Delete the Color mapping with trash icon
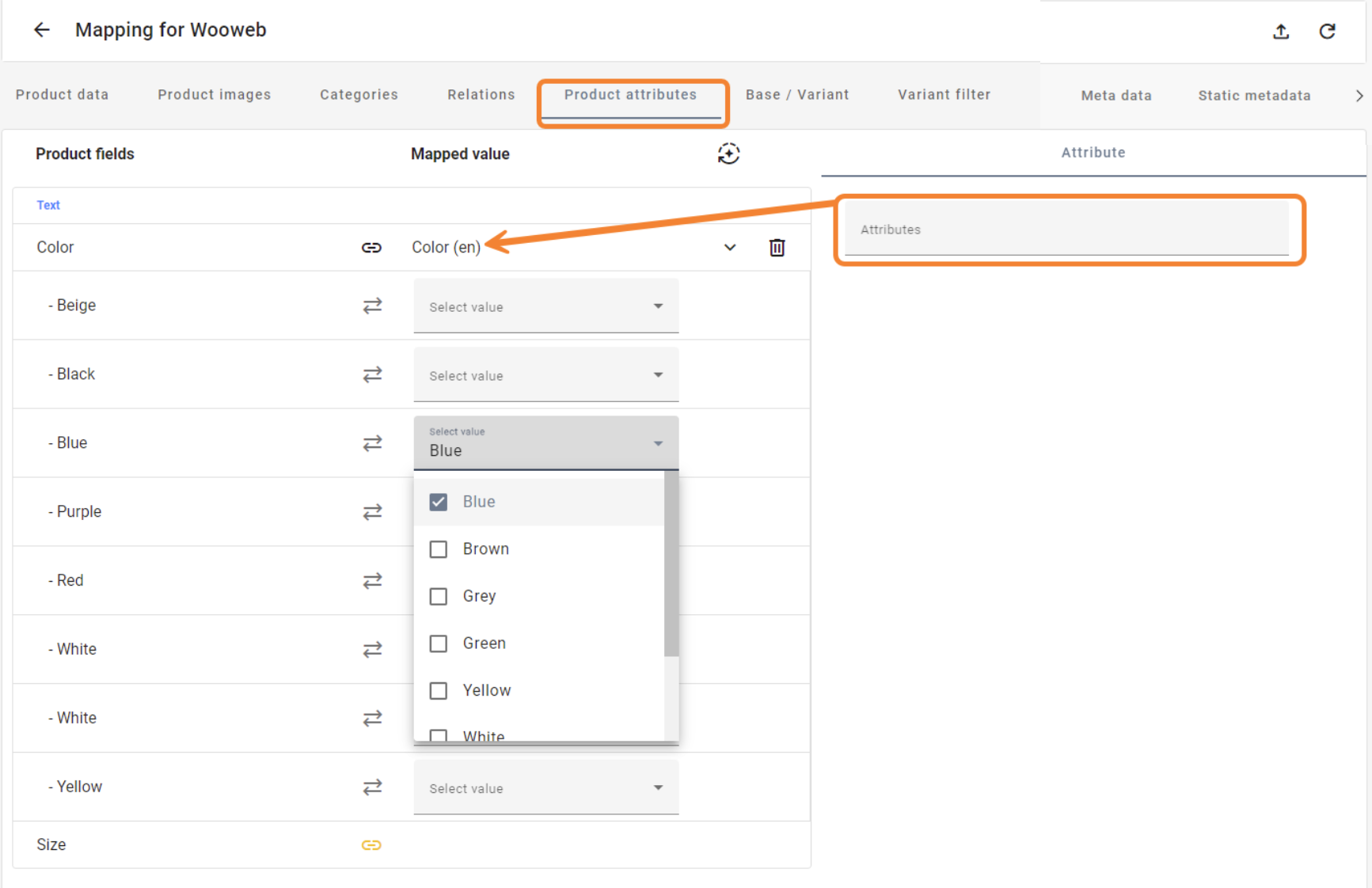 coord(777,248)
